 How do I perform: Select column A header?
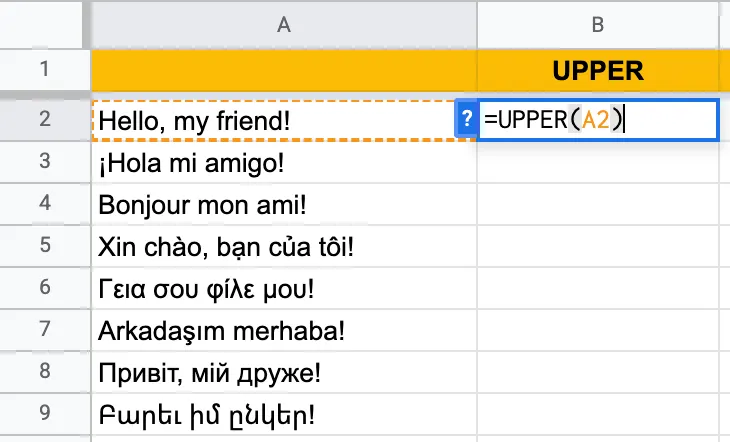(283, 23)
